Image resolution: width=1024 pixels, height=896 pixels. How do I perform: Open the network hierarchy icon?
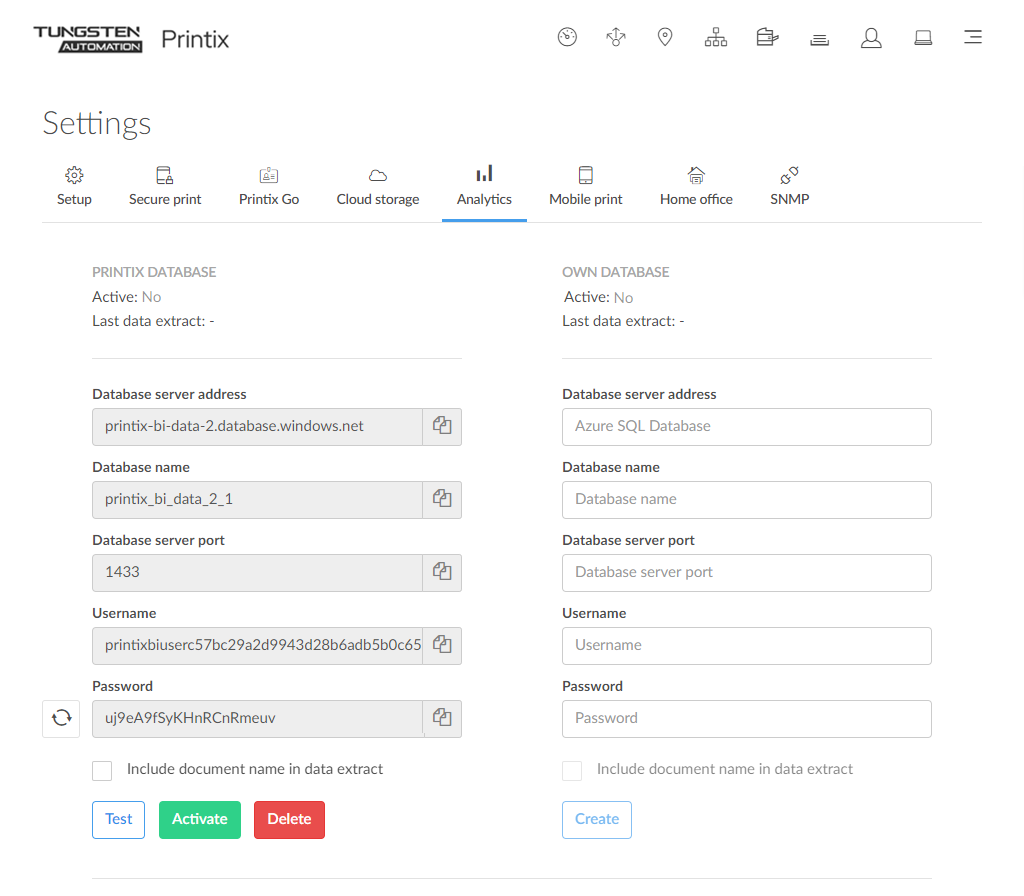click(716, 38)
